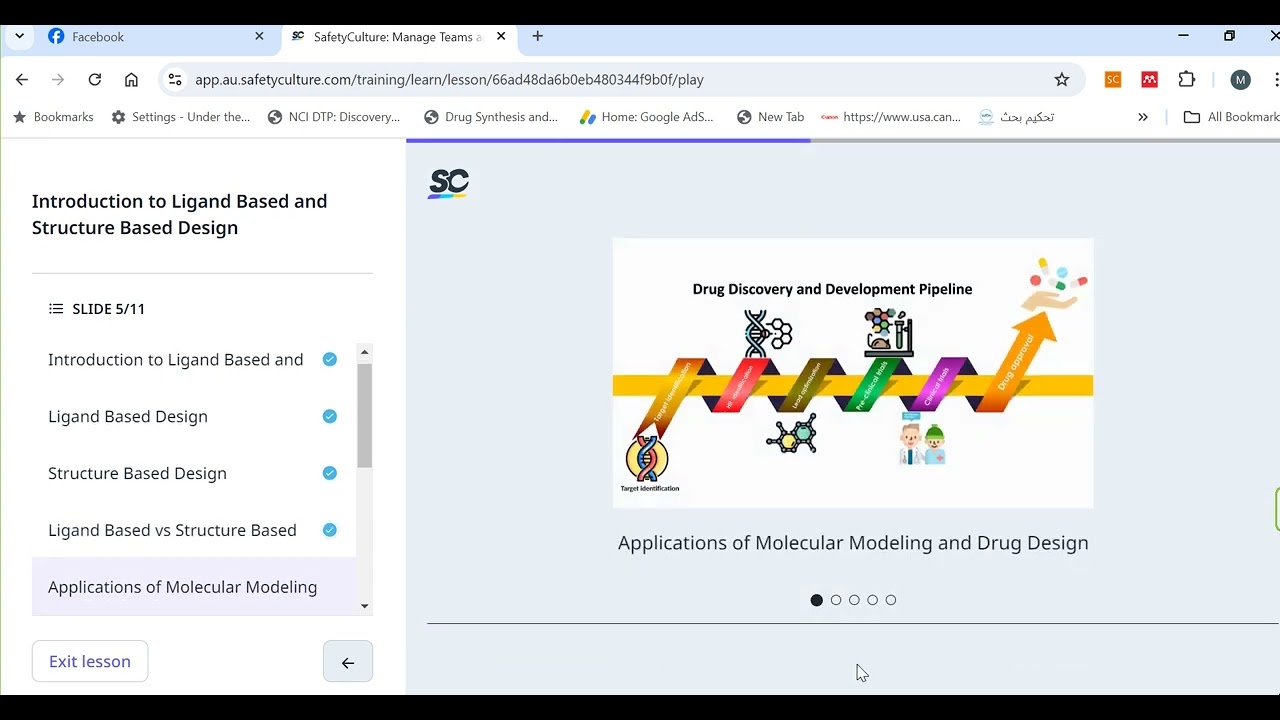Minimize the browser window
The image size is (1280, 720).
(x=1183, y=36)
